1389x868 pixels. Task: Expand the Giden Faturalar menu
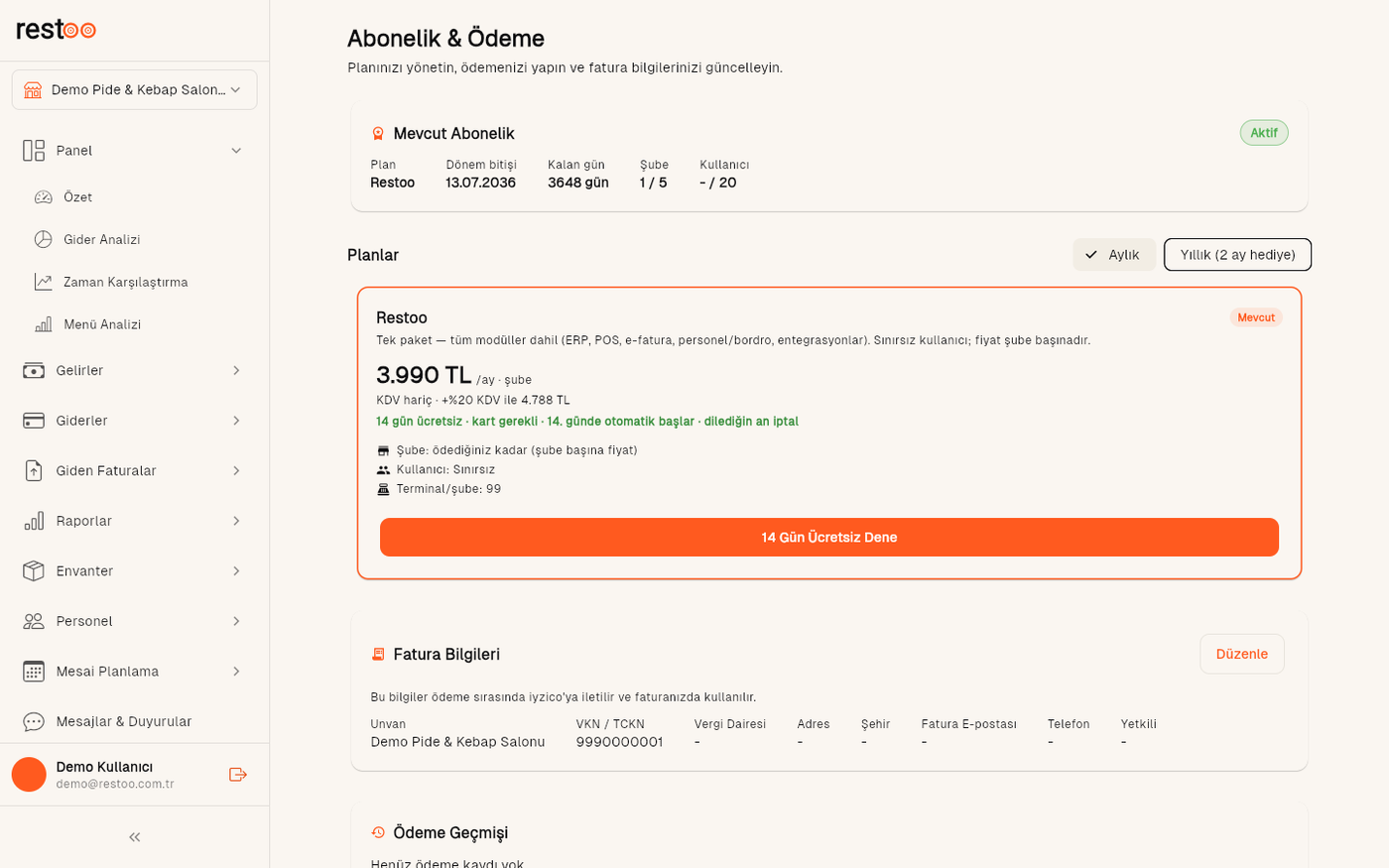click(135, 470)
